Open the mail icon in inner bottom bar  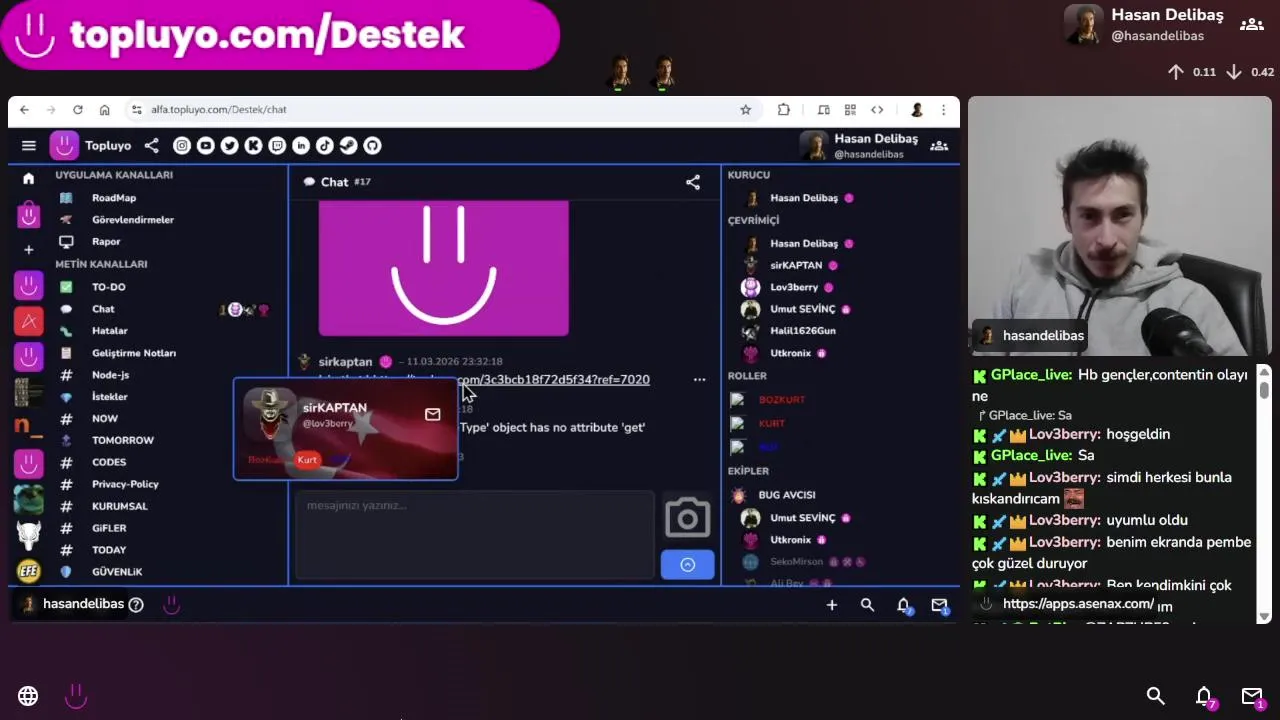pos(939,605)
